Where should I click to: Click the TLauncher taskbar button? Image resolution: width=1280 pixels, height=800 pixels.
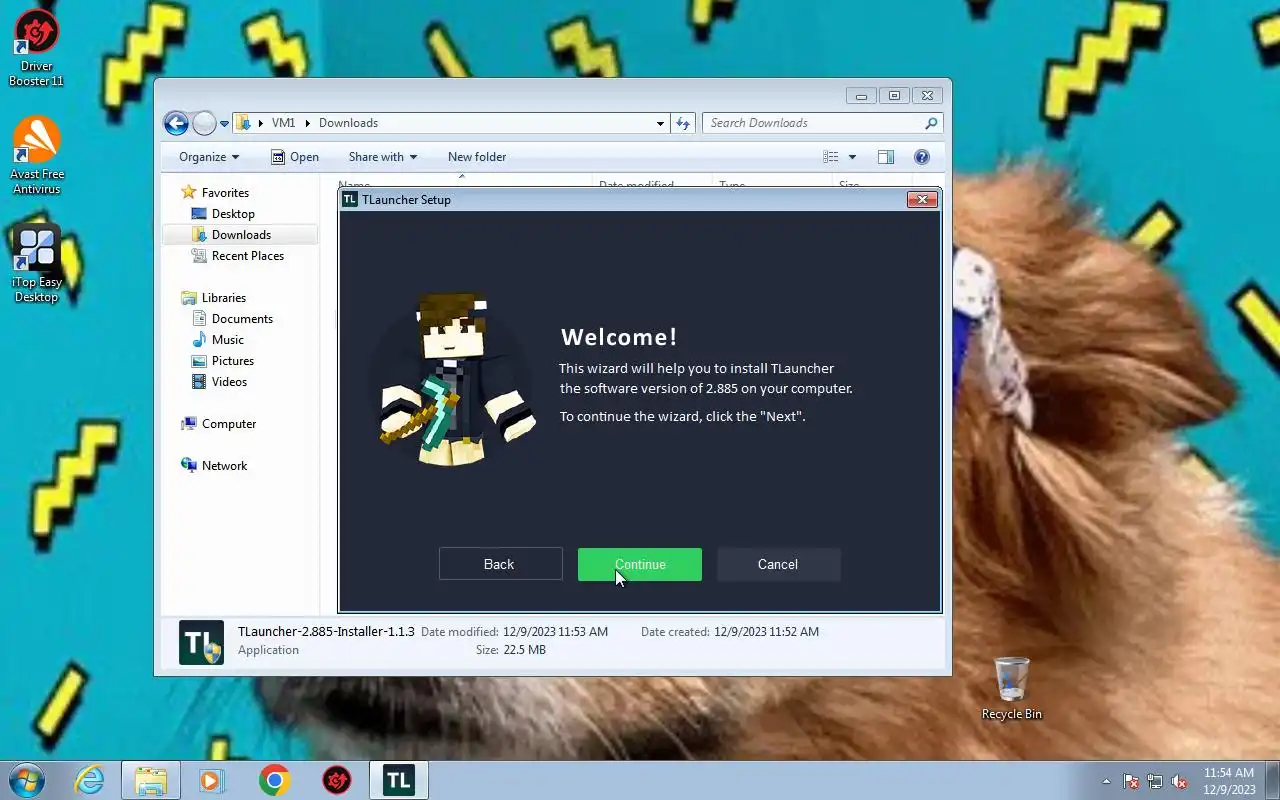[399, 780]
